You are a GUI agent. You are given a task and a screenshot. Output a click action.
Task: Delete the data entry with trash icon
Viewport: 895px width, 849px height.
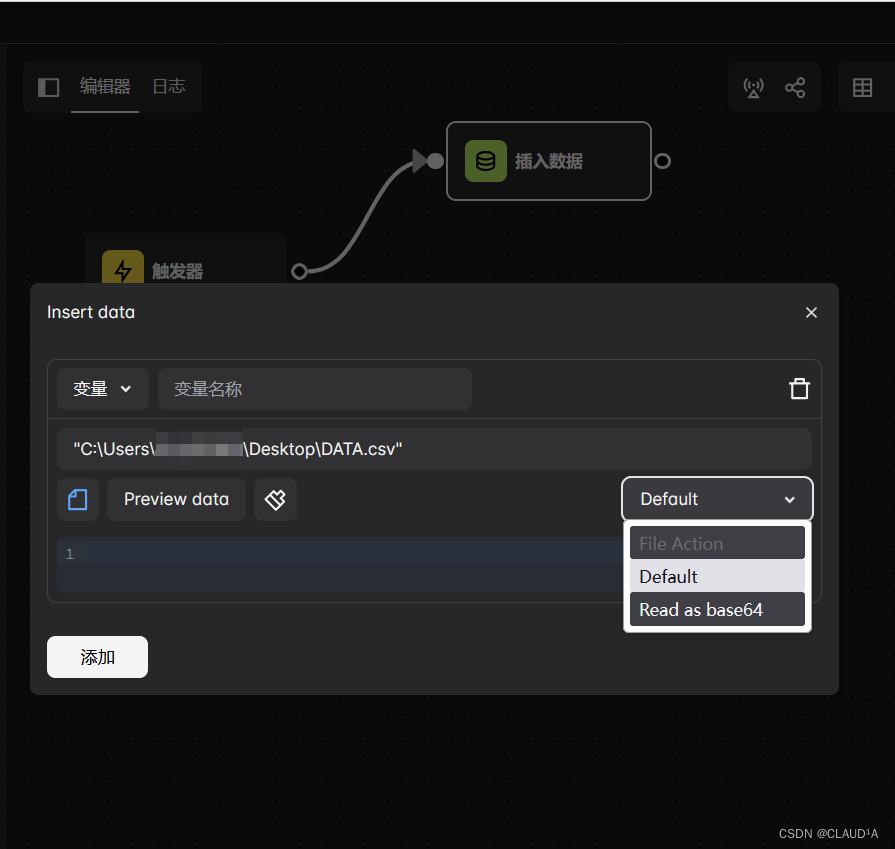[x=799, y=389]
